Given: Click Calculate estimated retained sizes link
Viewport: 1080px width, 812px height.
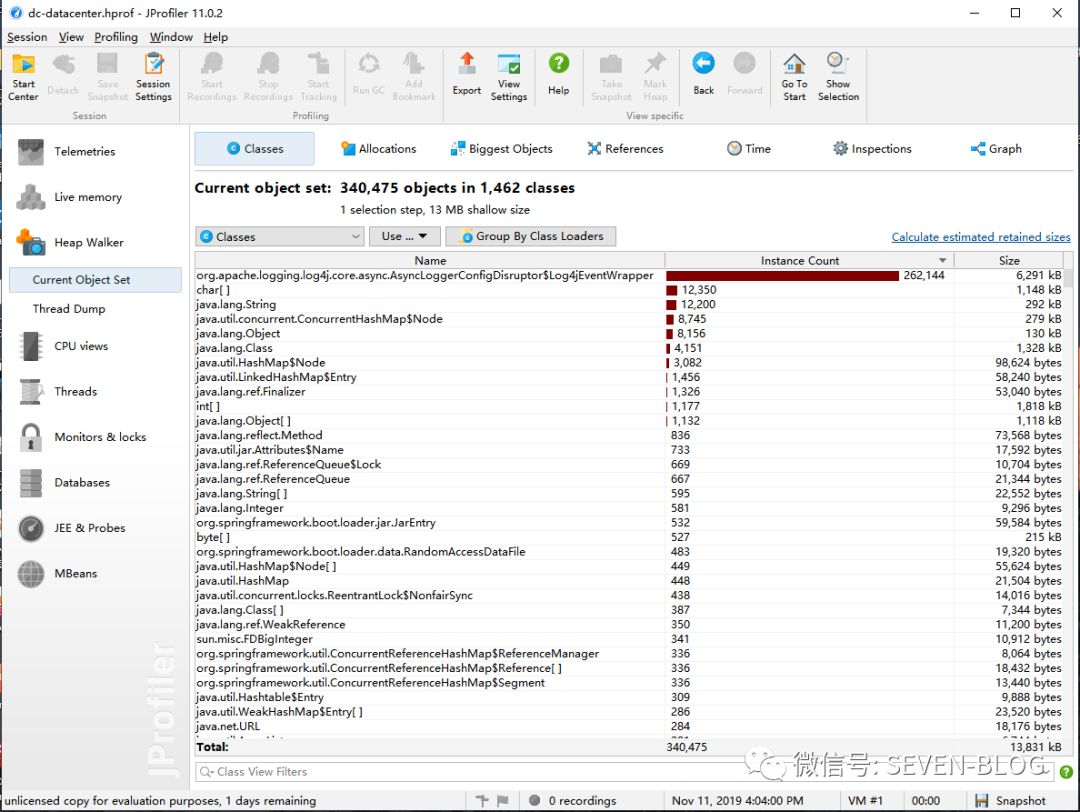Looking at the screenshot, I should [981, 237].
